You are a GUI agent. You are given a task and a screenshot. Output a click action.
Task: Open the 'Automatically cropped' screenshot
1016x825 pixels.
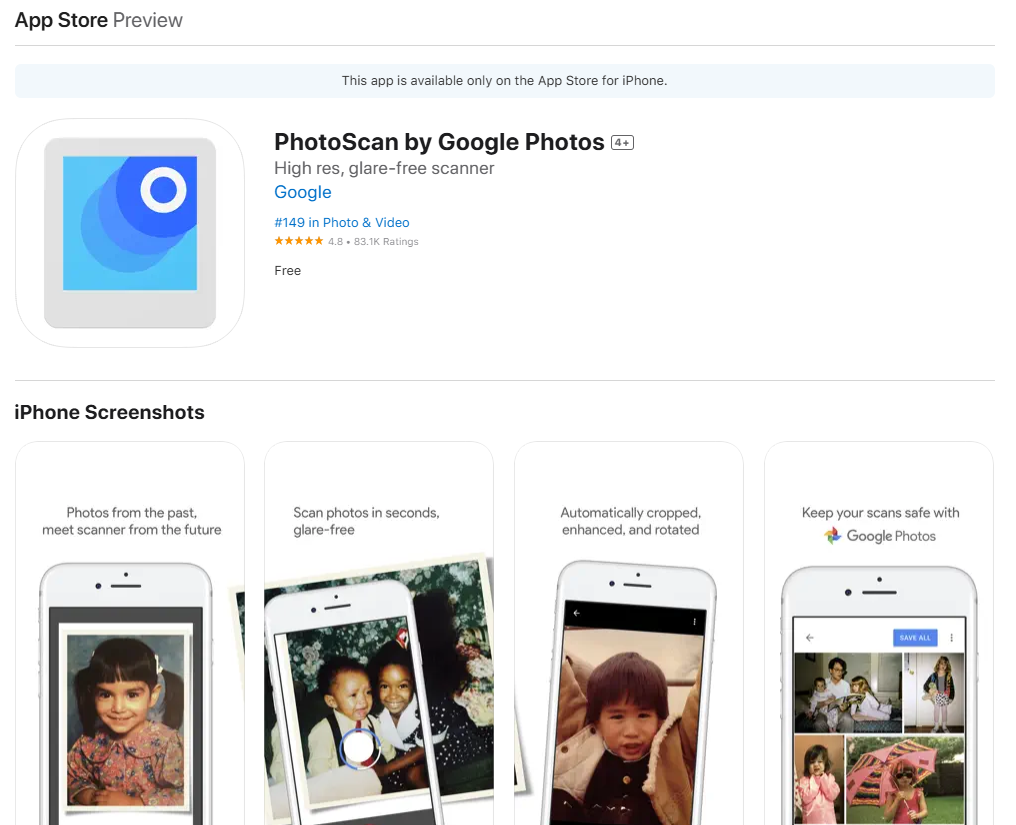pos(629,633)
